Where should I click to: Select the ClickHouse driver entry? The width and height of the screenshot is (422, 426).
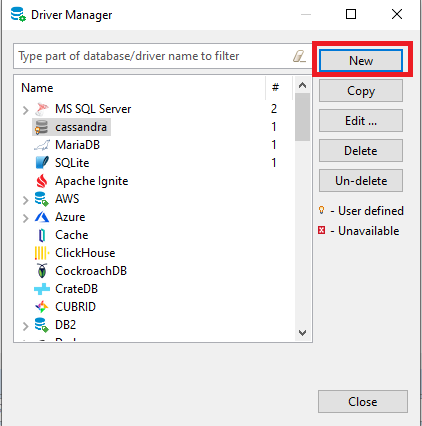coord(85,253)
